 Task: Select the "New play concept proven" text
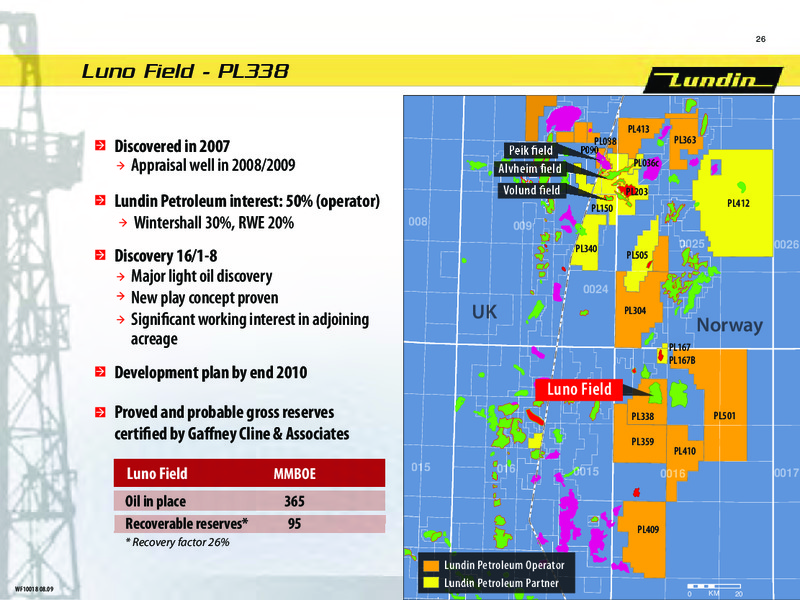click(x=205, y=297)
